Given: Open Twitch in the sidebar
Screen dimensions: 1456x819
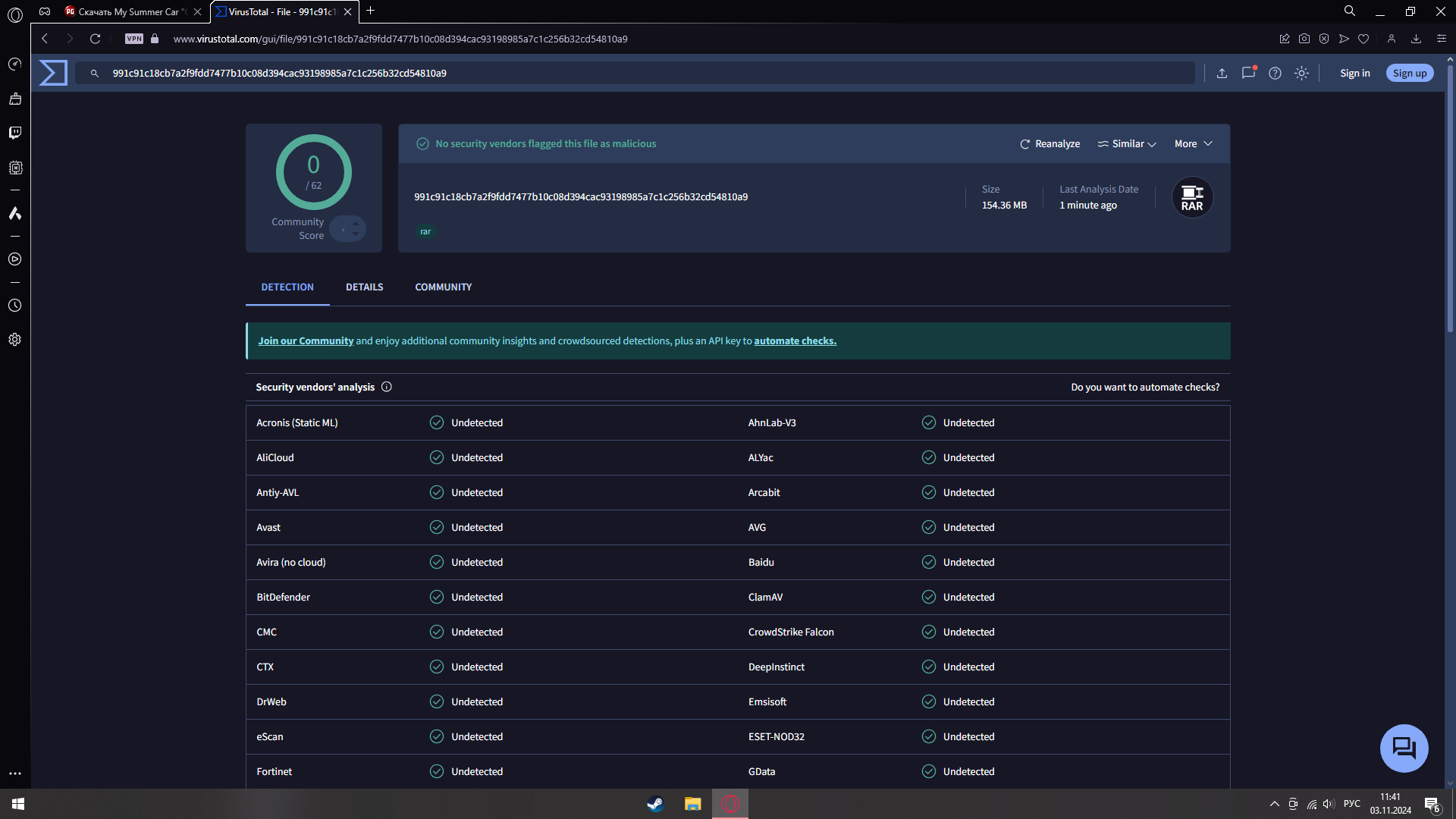Looking at the screenshot, I should pyautogui.click(x=15, y=133).
